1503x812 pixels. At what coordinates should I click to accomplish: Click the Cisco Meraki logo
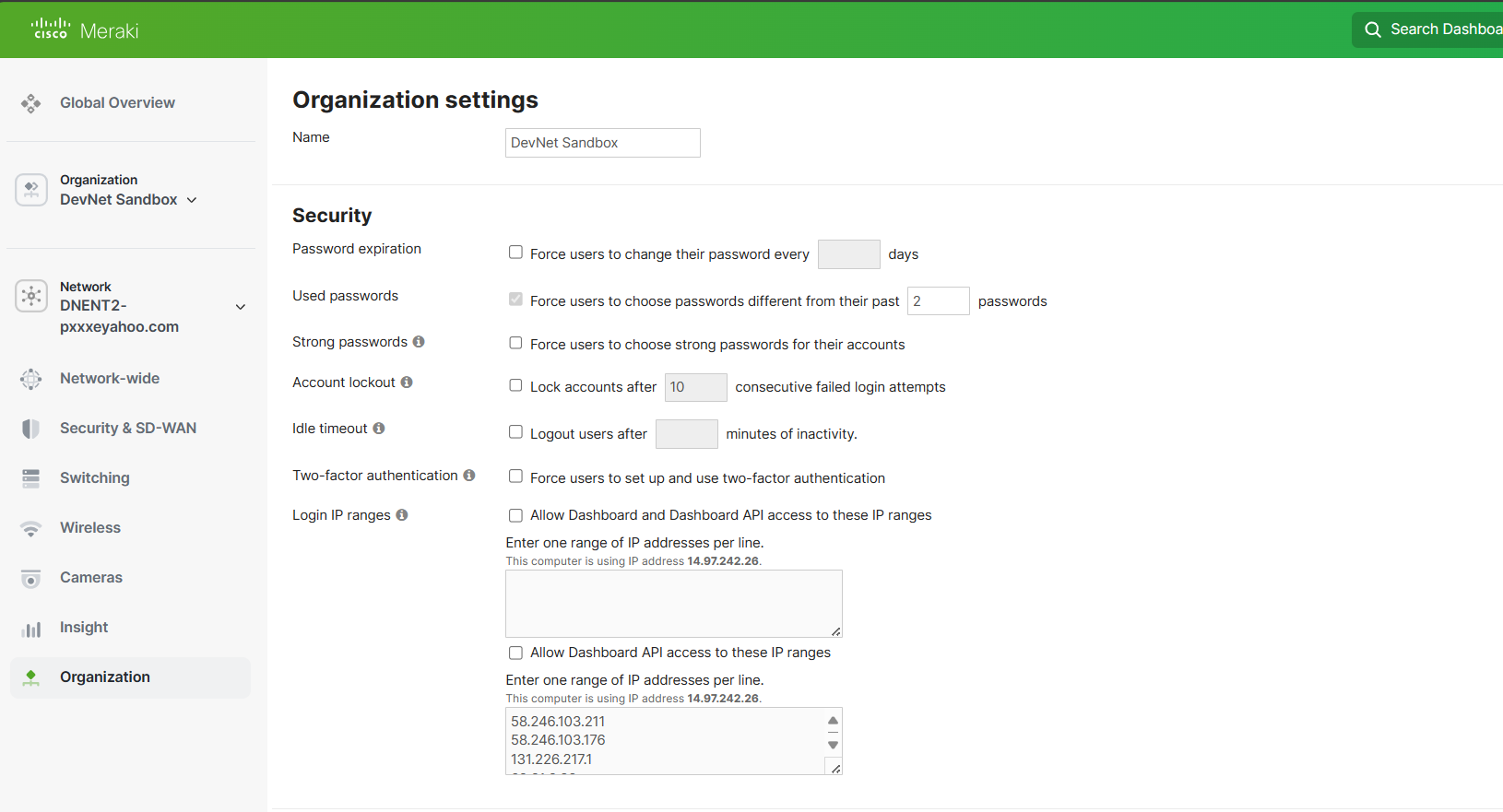point(85,29)
